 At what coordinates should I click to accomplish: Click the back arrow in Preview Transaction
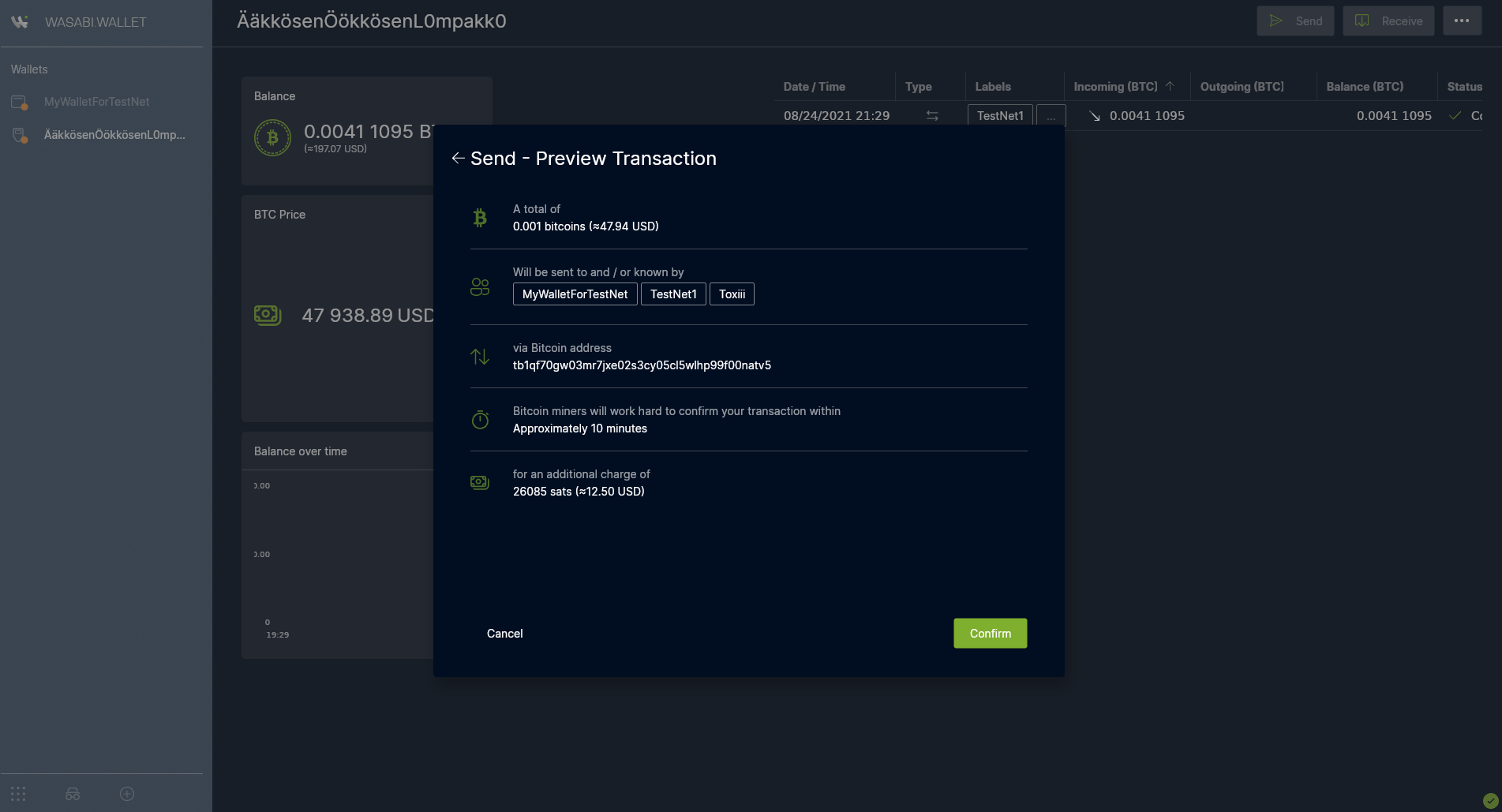[458, 159]
